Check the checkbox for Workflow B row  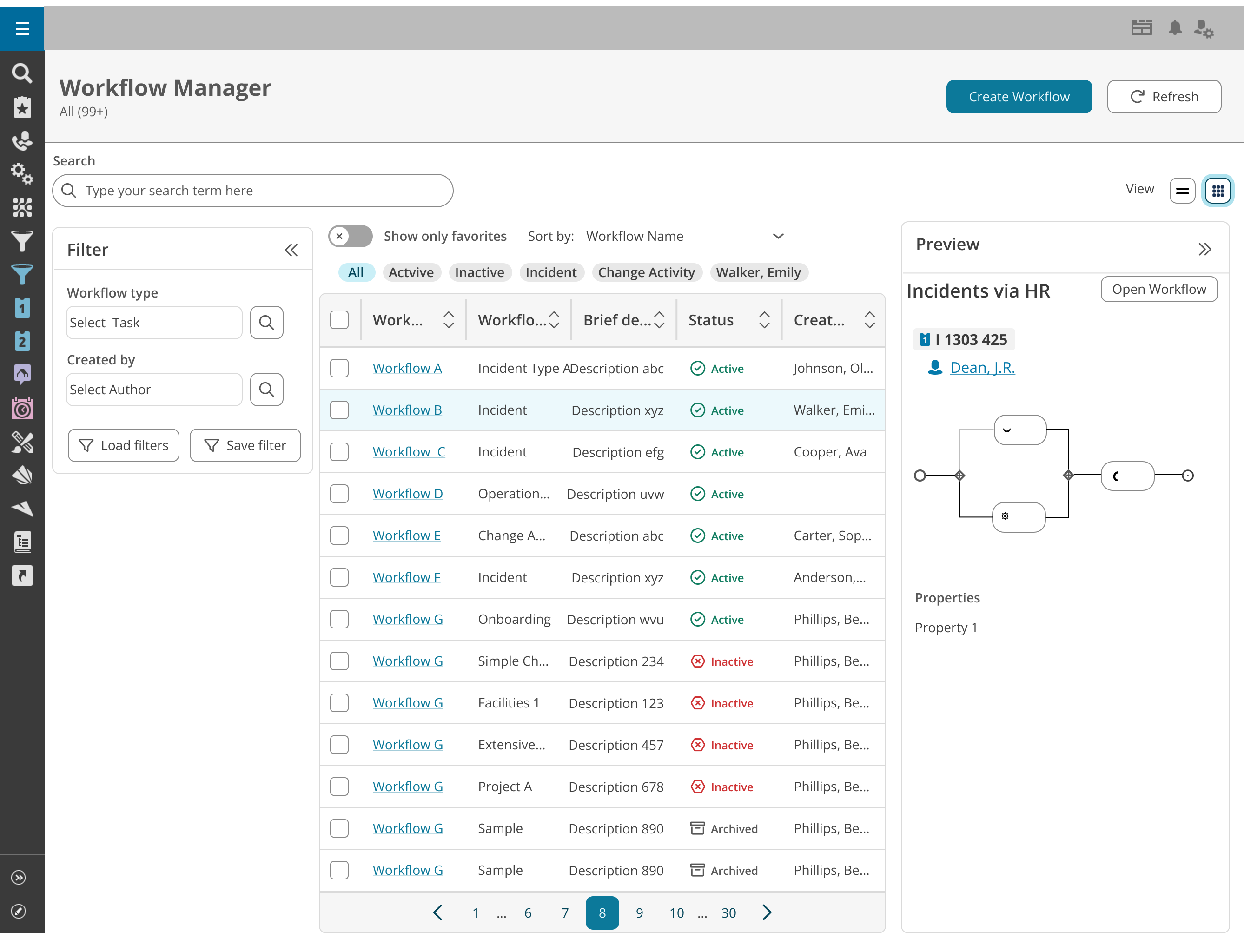click(x=339, y=410)
